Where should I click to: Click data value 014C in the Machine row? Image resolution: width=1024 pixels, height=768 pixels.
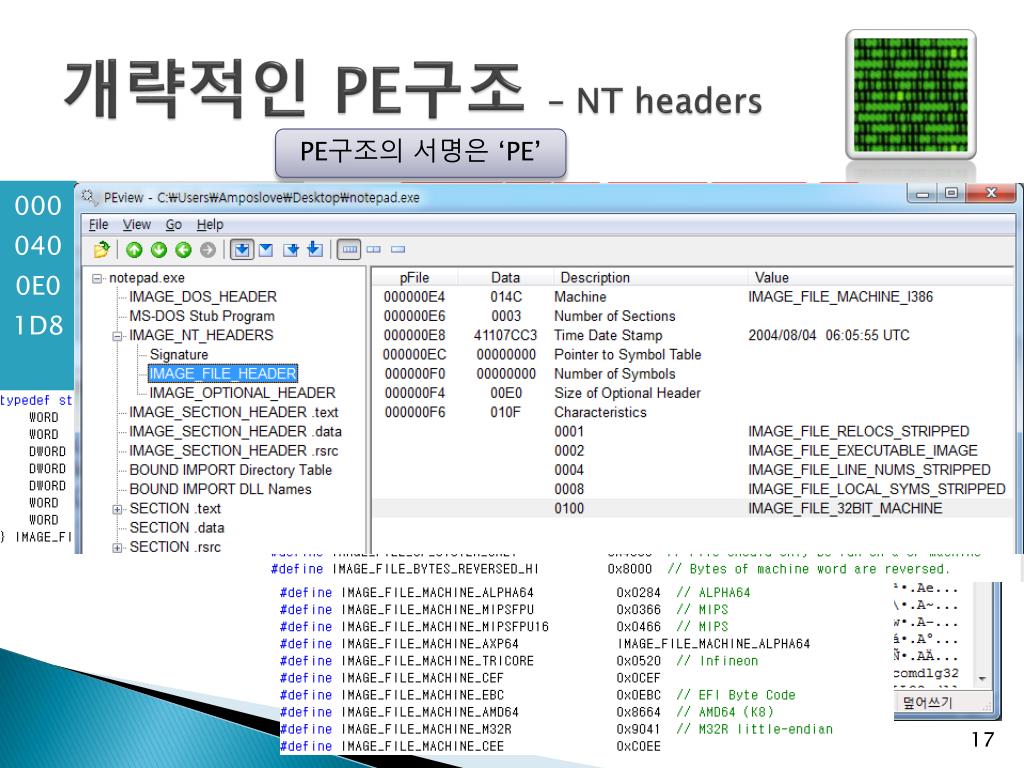pyautogui.click(x=506, y=297)
